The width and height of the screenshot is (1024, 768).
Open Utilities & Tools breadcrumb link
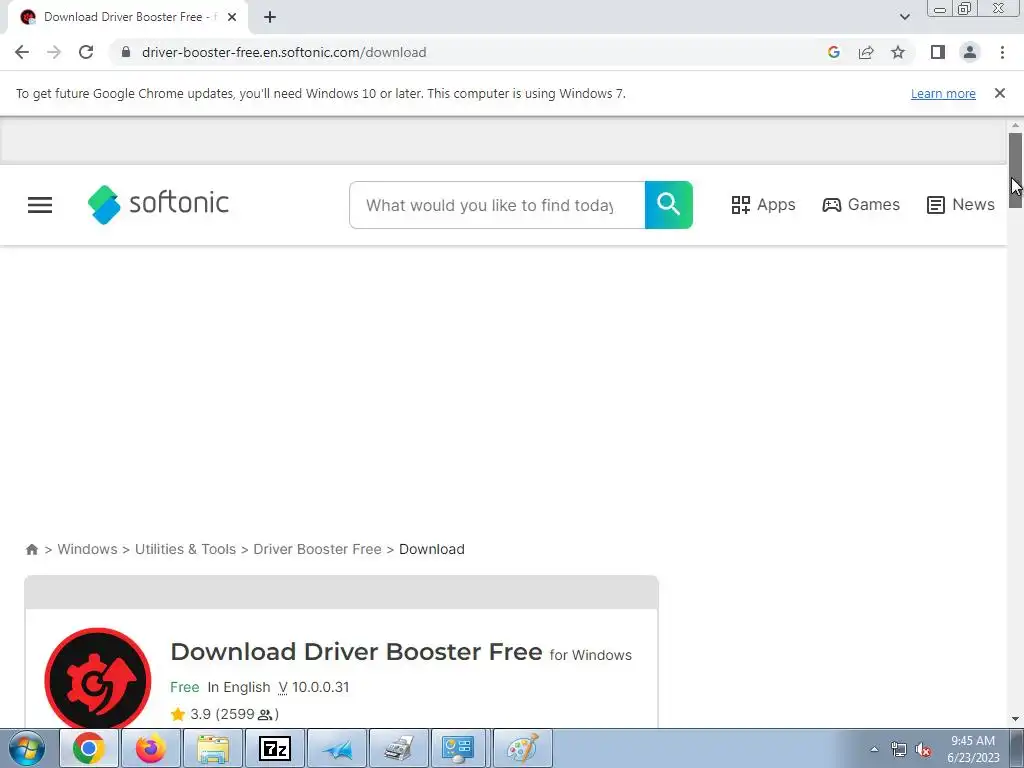(185, 549)
